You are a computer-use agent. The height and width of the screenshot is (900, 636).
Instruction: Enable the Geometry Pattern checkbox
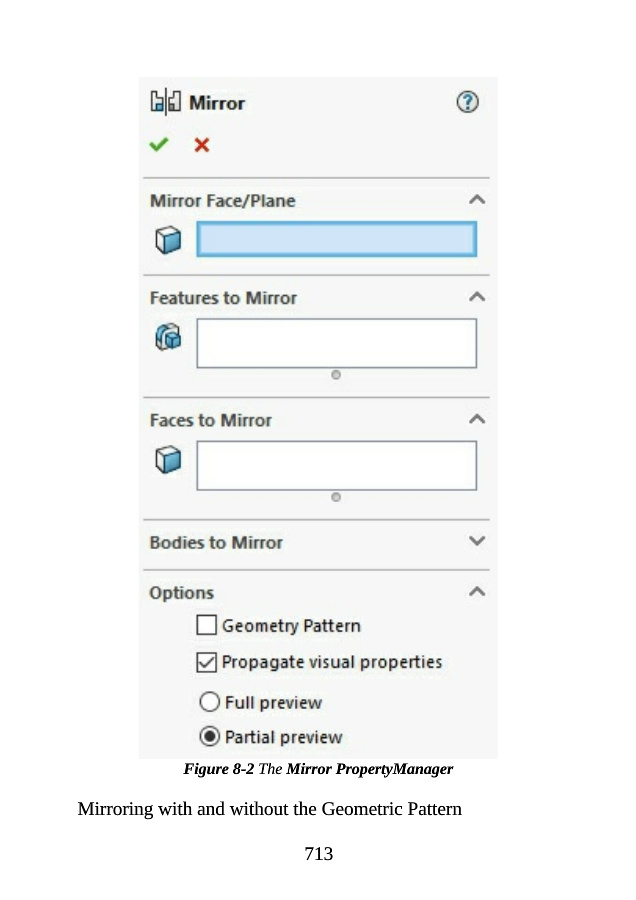point(207,626)
